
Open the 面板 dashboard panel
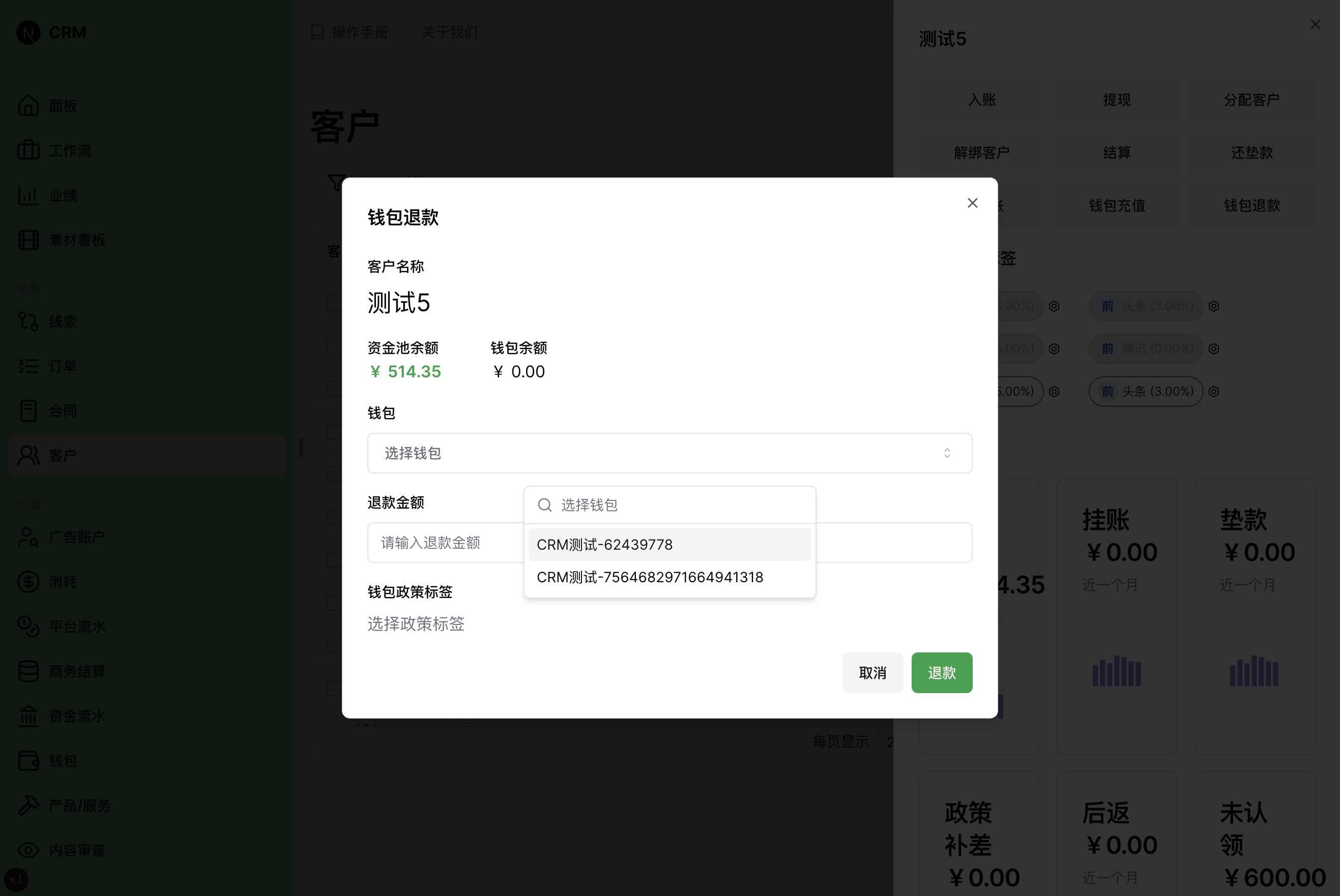[63, 105]
